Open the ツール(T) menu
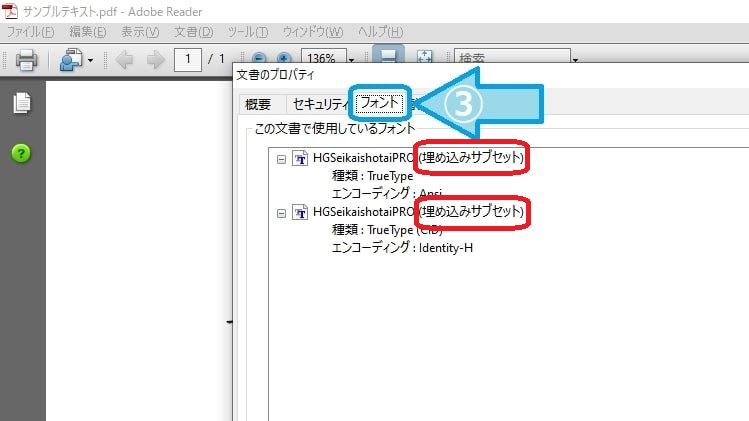The height and width of the screenshot is (421, 749). pos(248,32)
